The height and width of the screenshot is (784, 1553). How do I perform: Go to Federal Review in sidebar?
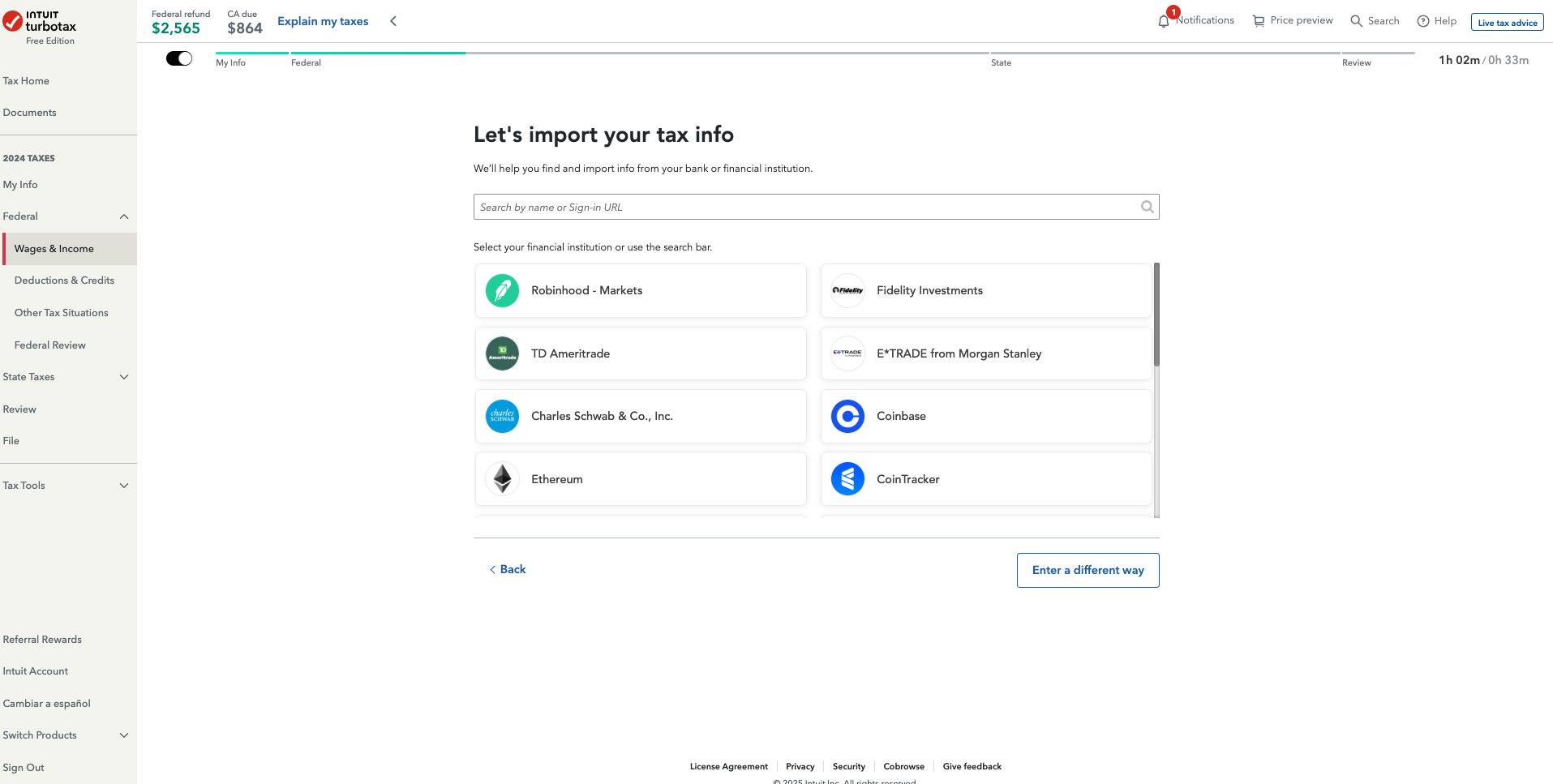[49, 345]
